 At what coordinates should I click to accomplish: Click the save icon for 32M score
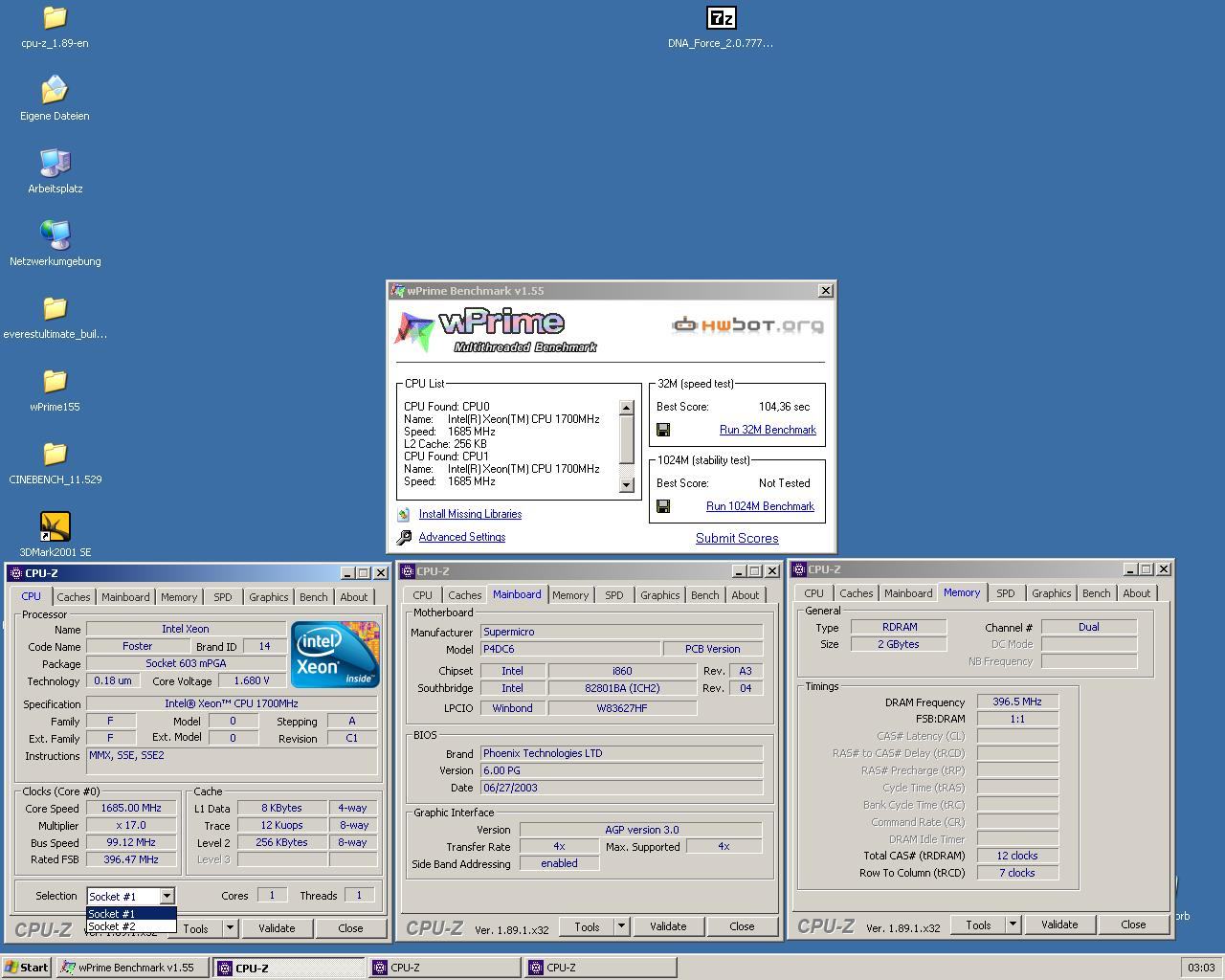(663, 430)
